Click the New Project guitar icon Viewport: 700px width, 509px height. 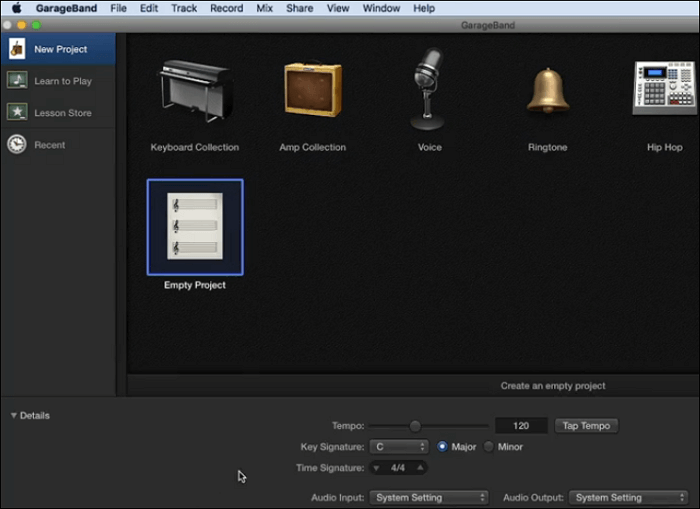tap(17, 49)
